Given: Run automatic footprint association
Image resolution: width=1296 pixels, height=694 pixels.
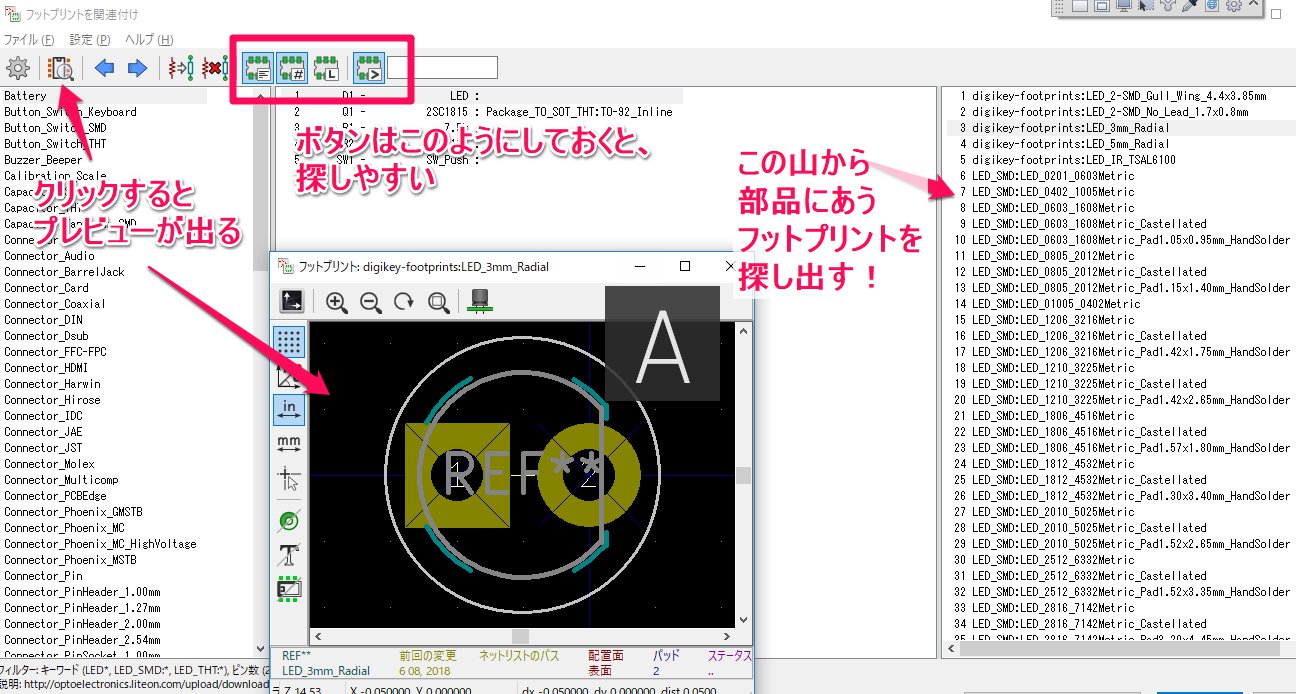Looking at the screenshot, I should (x=180, y=69).
